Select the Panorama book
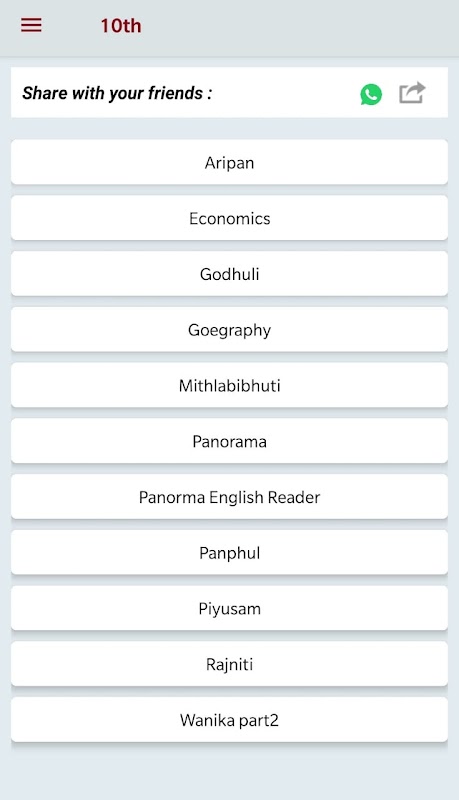The width and height of the screenshot is (459, 800). 230,441
